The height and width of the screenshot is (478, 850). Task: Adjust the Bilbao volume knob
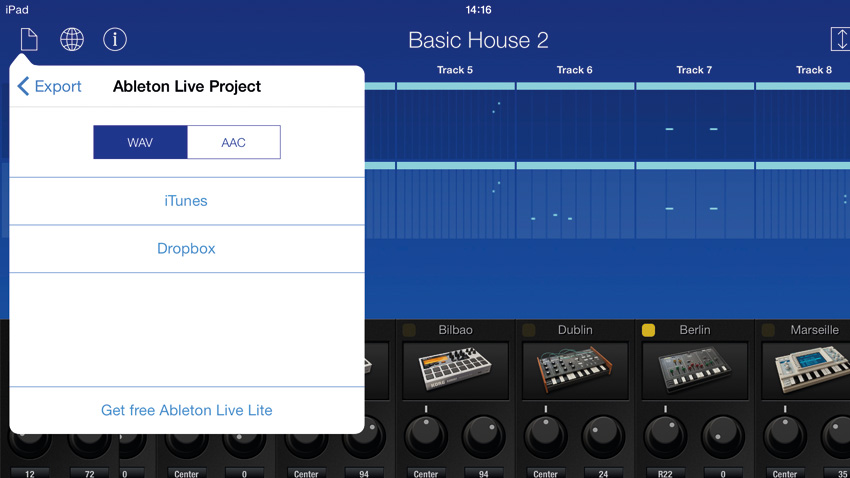[x=484, y=435]
